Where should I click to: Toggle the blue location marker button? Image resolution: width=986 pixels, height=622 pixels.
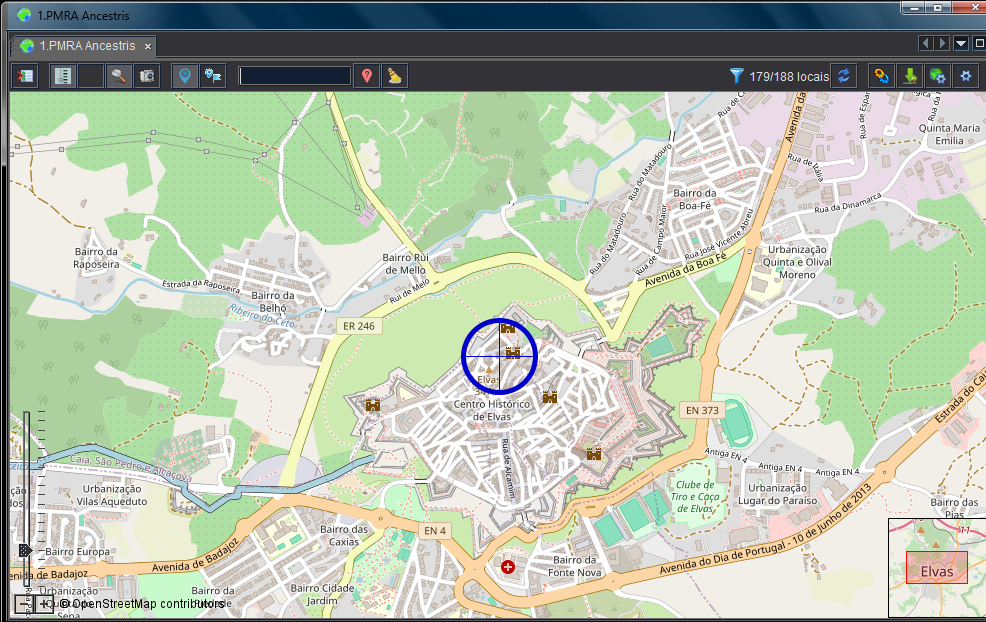click(x=184, y=76)
